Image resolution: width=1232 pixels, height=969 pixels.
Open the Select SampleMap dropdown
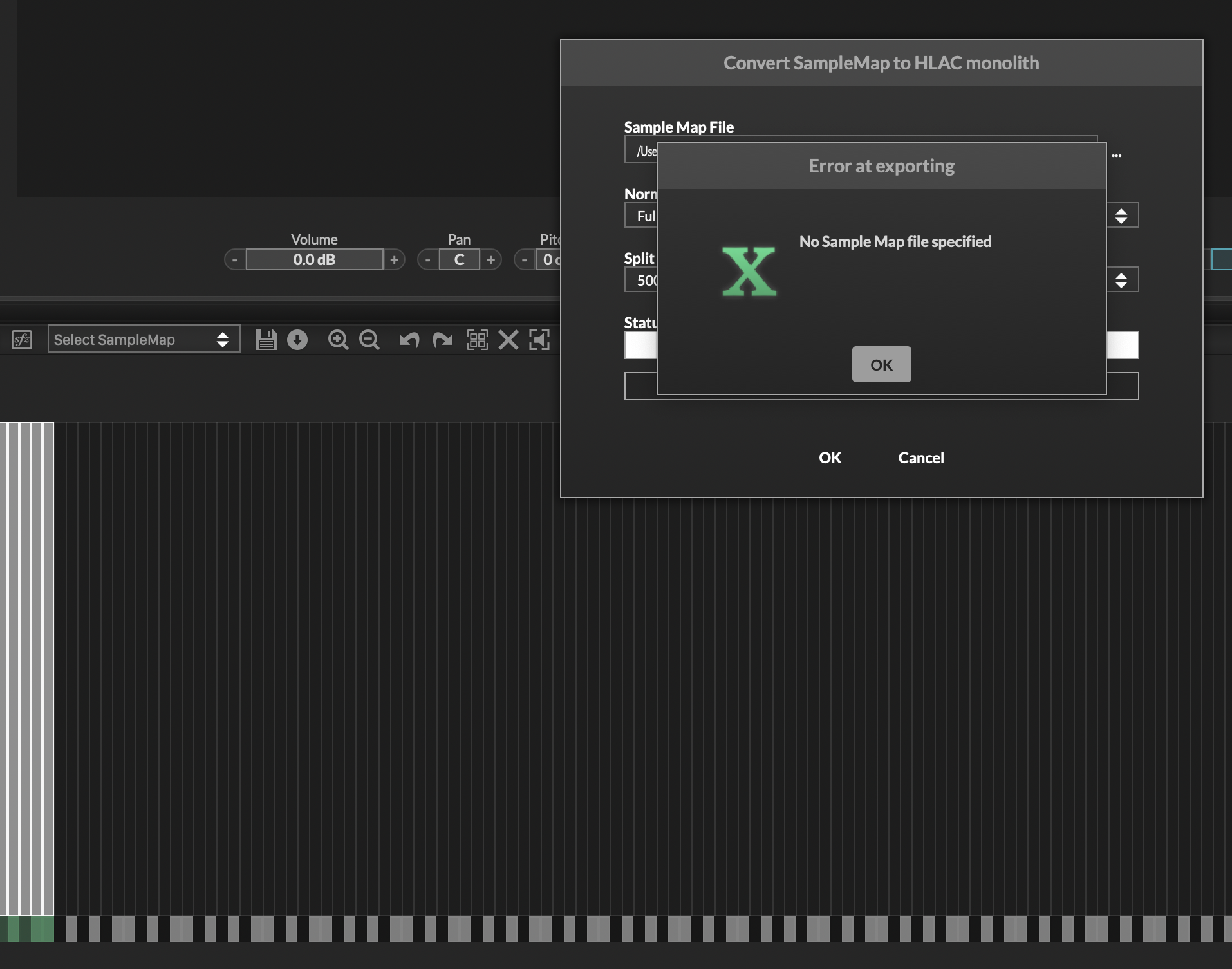point(144,339)
